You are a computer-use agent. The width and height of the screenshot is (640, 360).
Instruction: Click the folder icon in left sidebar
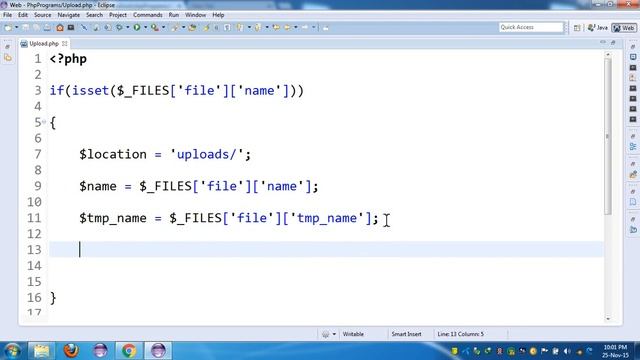coord(8,58)
